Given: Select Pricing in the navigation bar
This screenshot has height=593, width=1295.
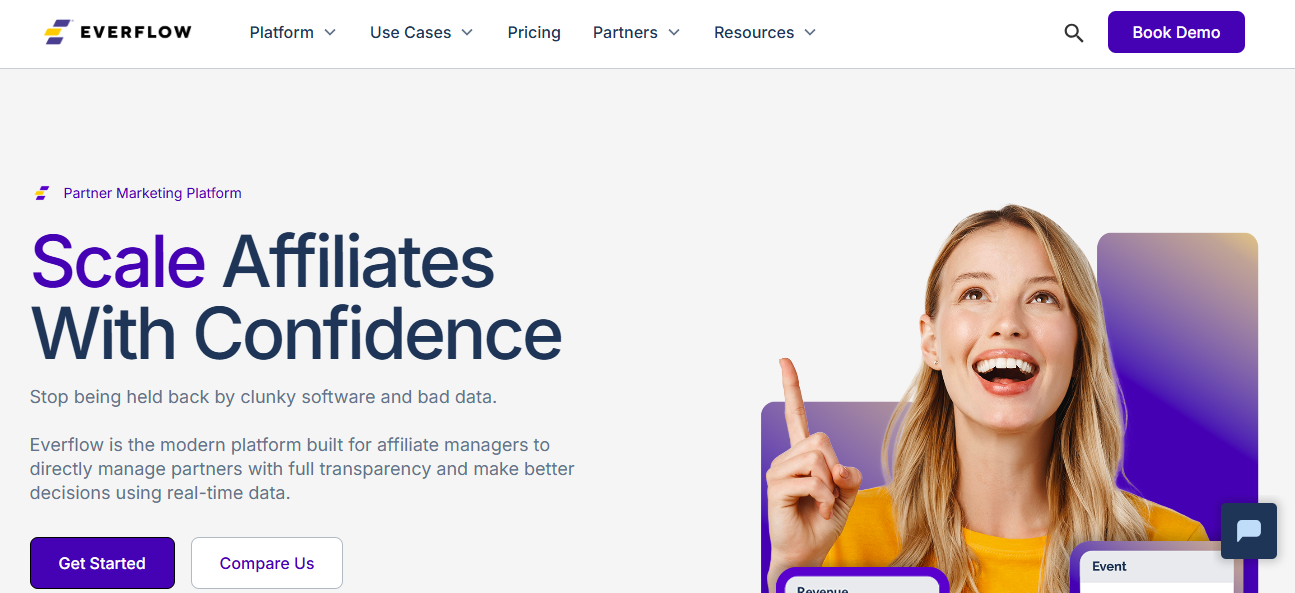Looking at the screenshot, I should [x=533, y=32].
